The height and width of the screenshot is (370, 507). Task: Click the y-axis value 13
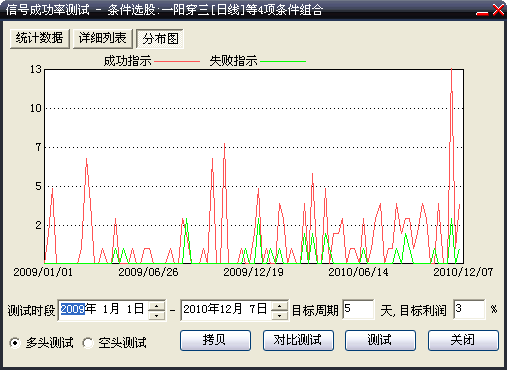point(36,69)
